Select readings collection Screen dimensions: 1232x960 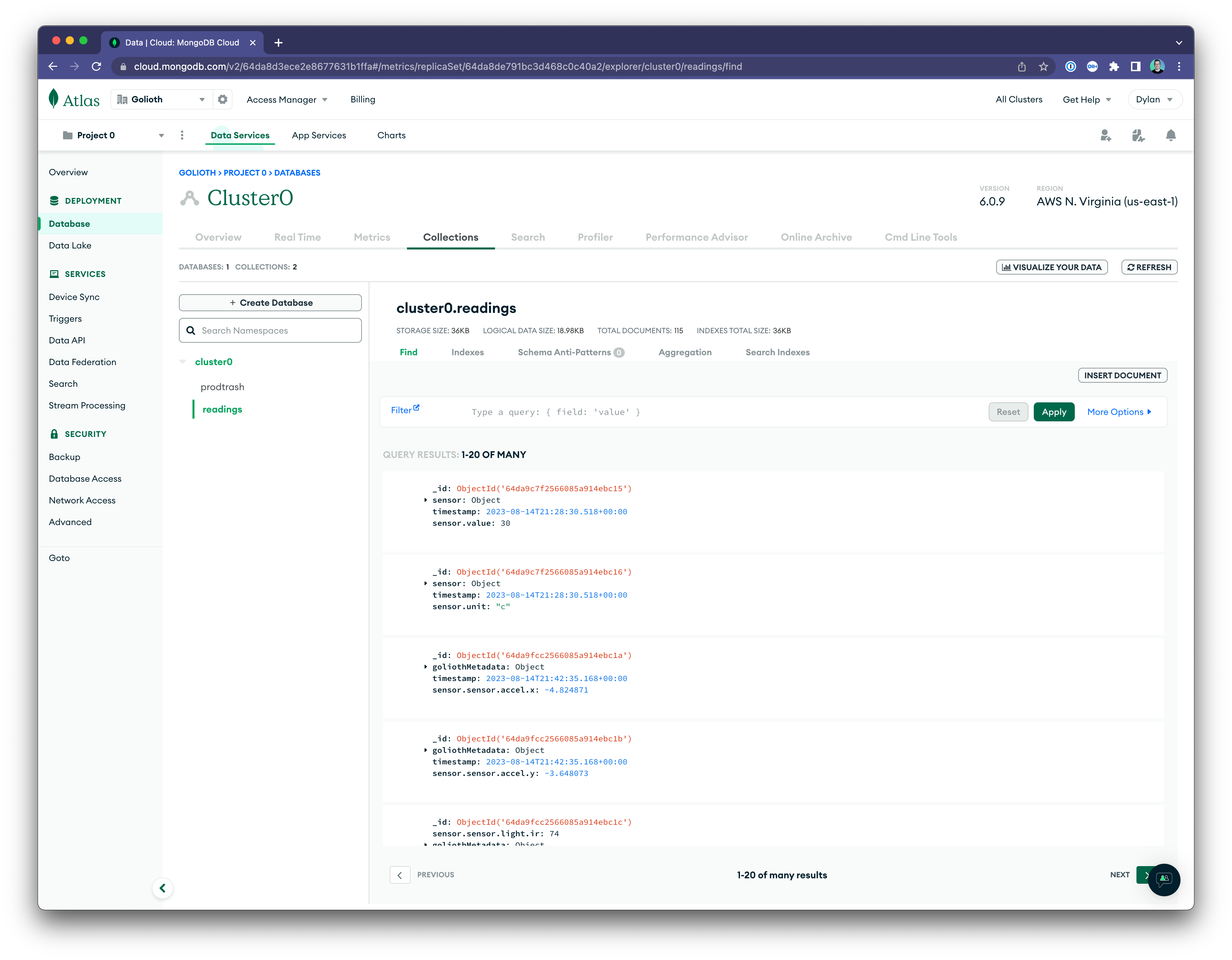(x=222, y=410)
